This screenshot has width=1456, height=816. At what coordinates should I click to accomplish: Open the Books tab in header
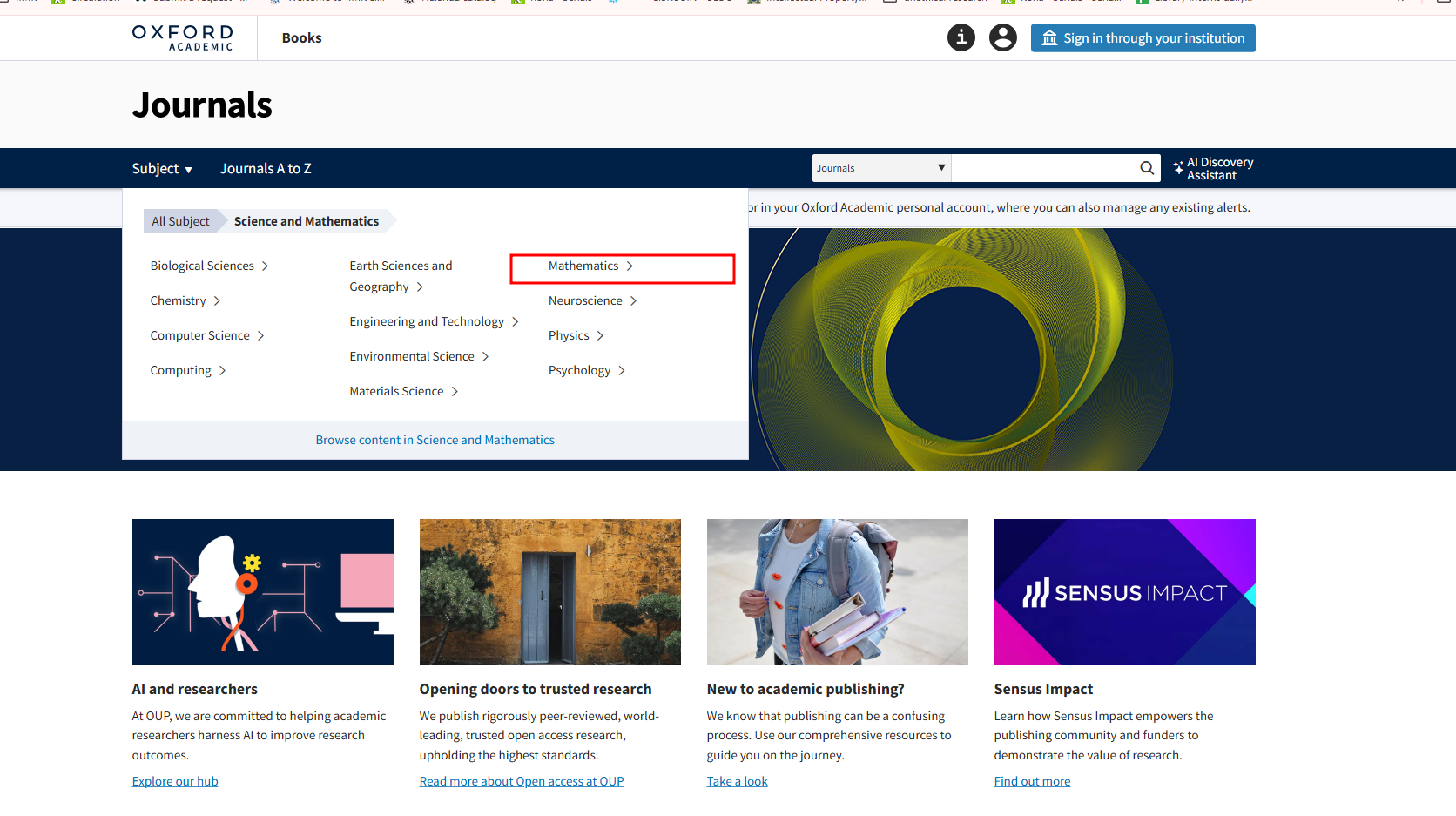301,38
